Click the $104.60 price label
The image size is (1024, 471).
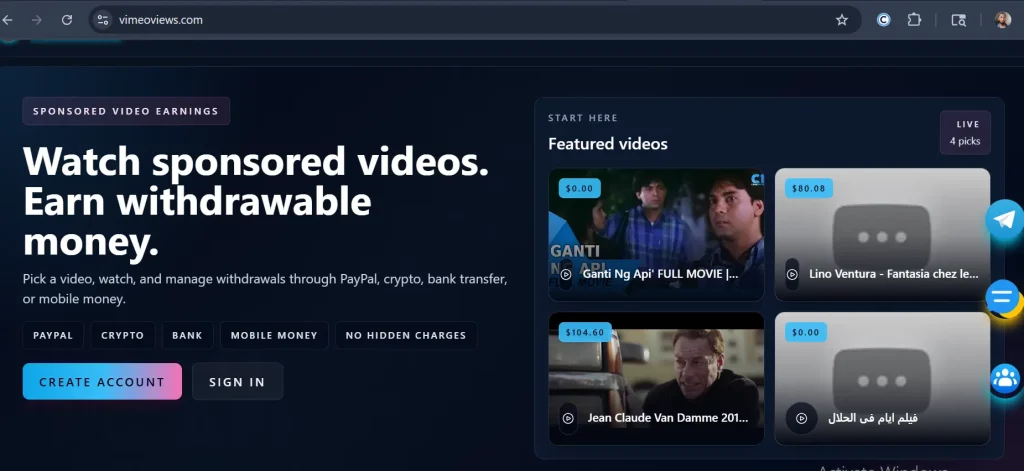585,332
